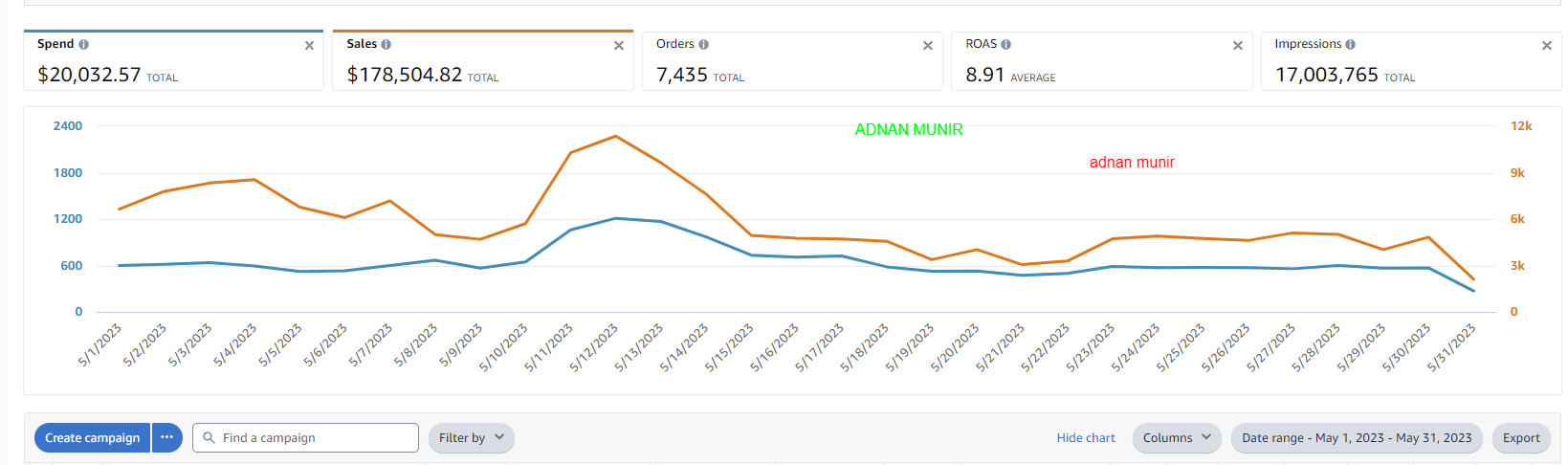Screen dimensions: 1568x465
Task: Open the Date range picker
Action: tap(1357, 438)
